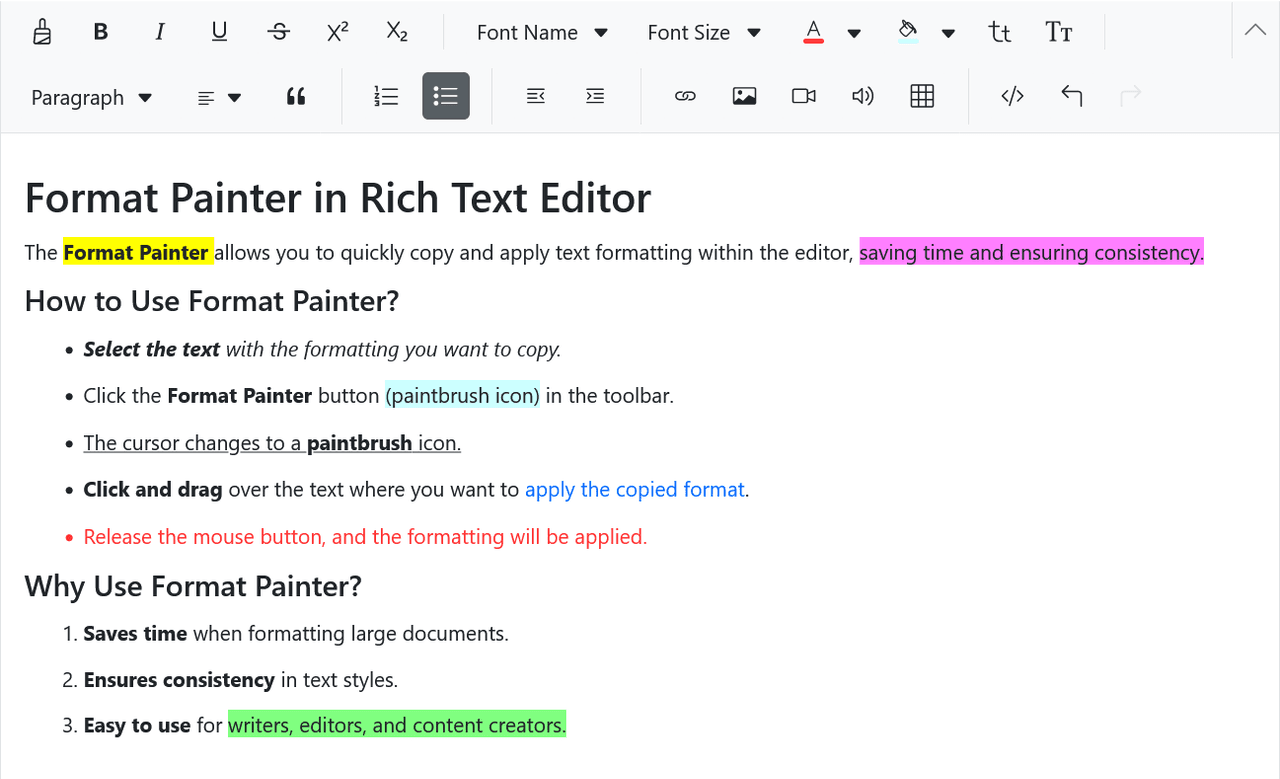1280x779 pixels.
Task: Click the bold 'Click and drag' text
Action: coord(153,489)
